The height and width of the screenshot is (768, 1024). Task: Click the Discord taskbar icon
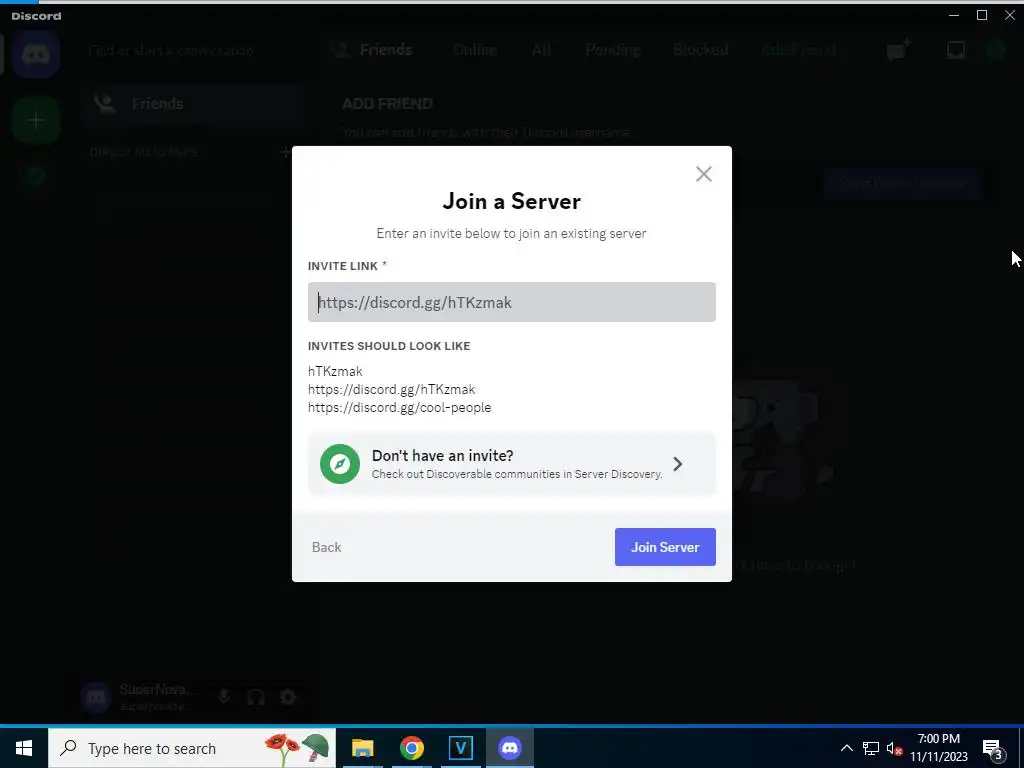[509, 748]
